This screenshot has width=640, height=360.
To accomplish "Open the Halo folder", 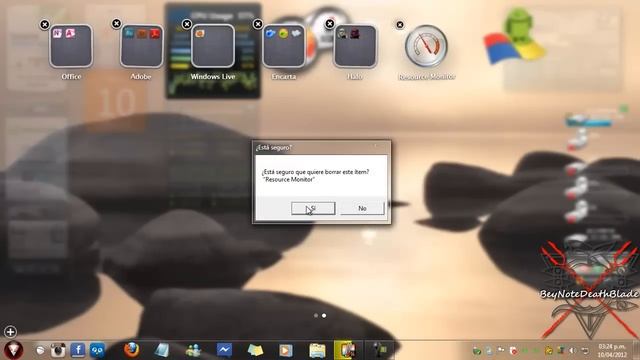I will point(355,46).
